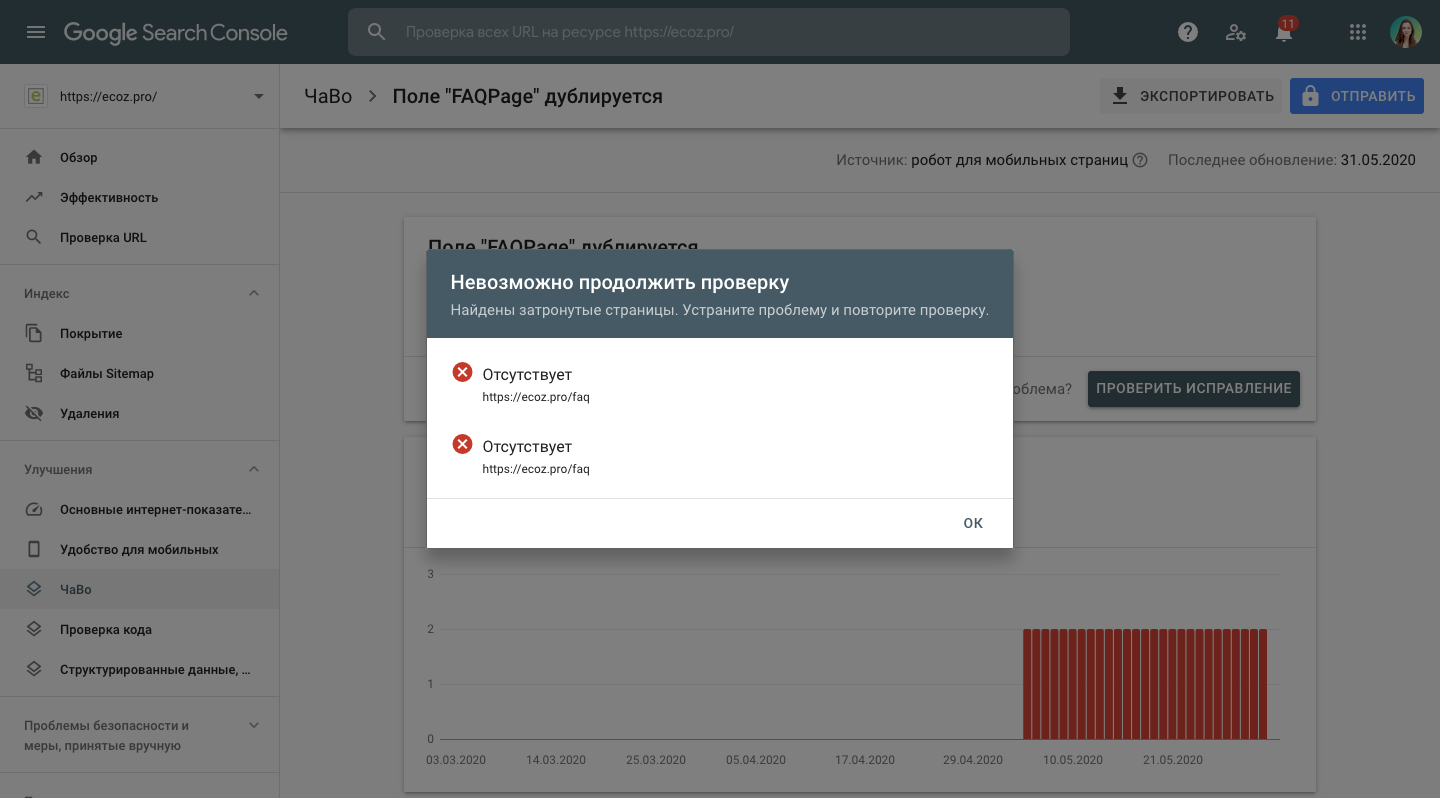Click the pages icon beside Покрытие
This screenshot has height=798, width=1440.
pyautogui.click(x=34, y=333)
